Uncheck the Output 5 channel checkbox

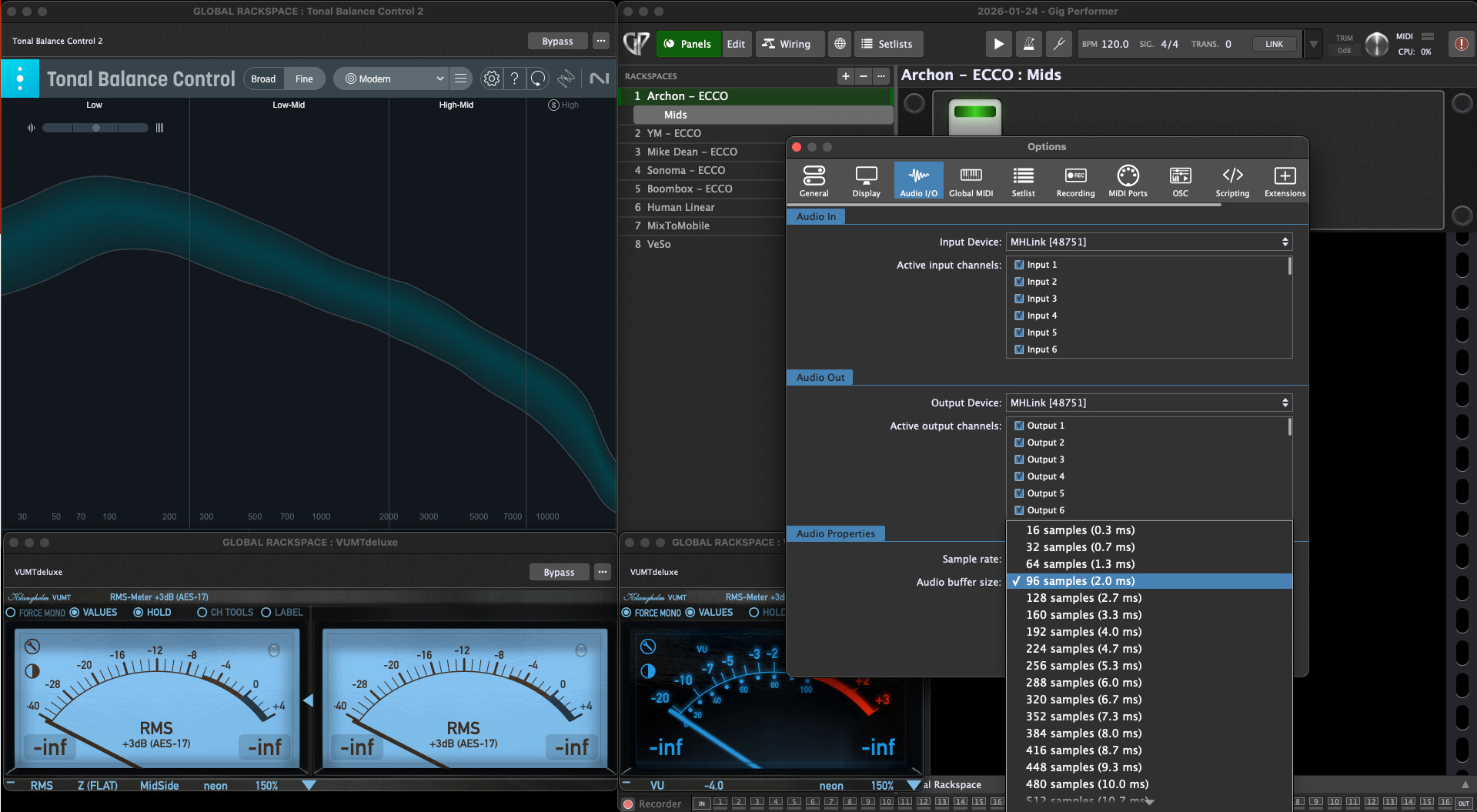click(1019, 493)
